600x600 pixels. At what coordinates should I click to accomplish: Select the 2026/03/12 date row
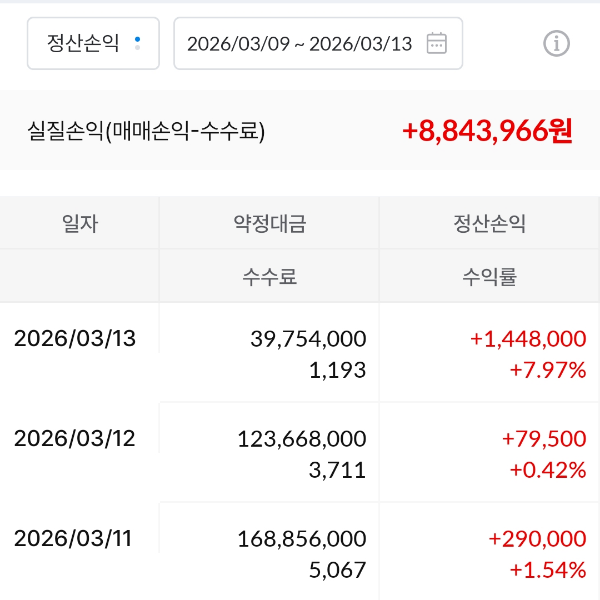(74, 438)
